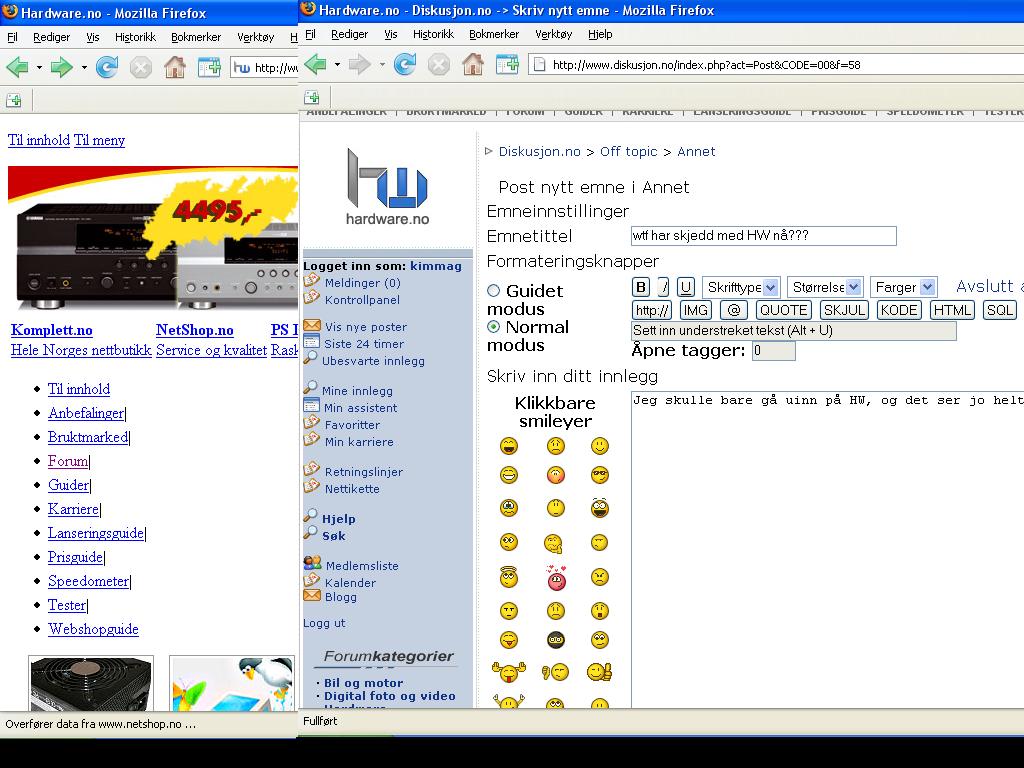Click the http:// link insert button

(652, 310)
